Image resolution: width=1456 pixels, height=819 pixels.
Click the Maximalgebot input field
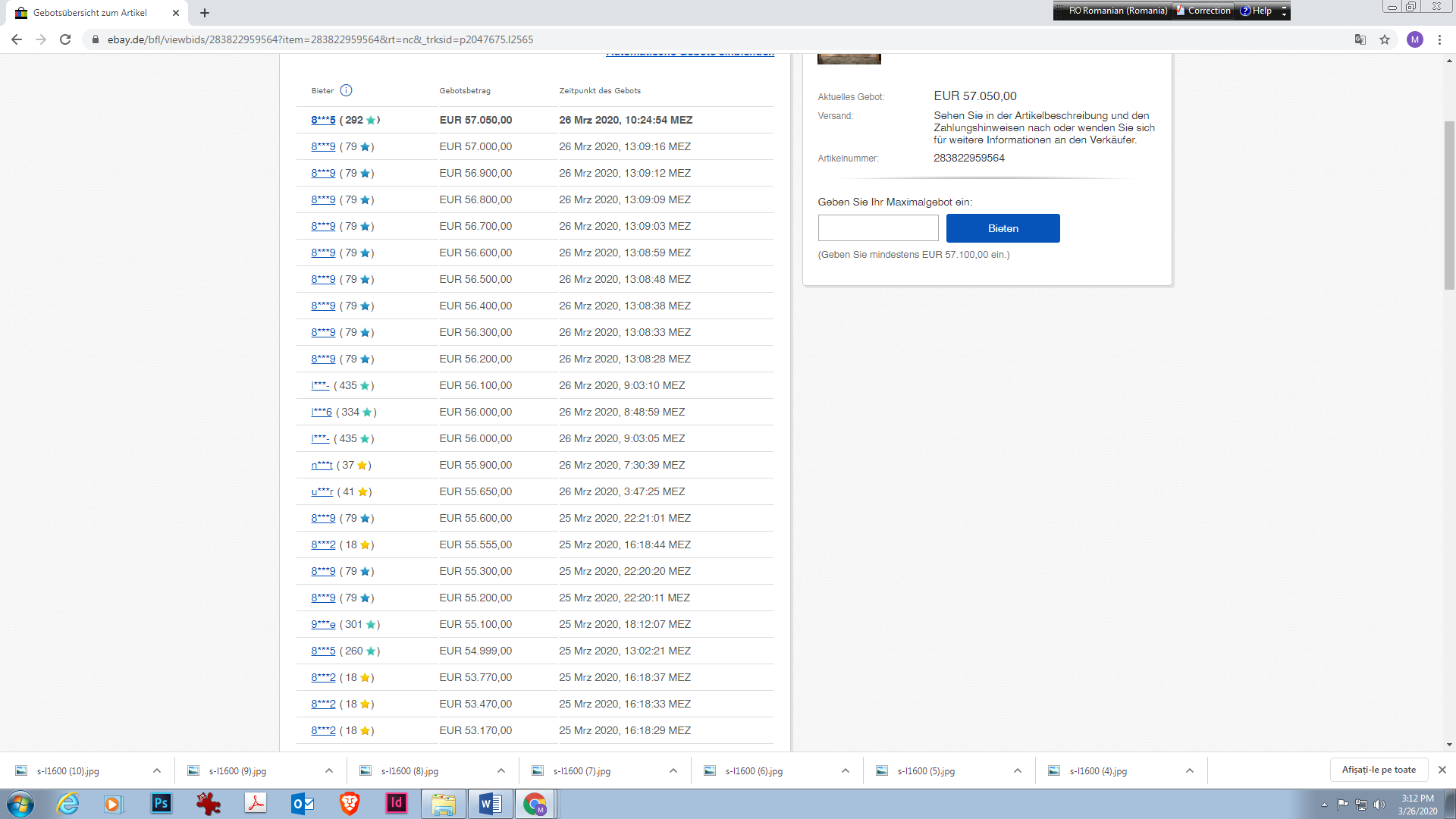(x=878, y=228)
